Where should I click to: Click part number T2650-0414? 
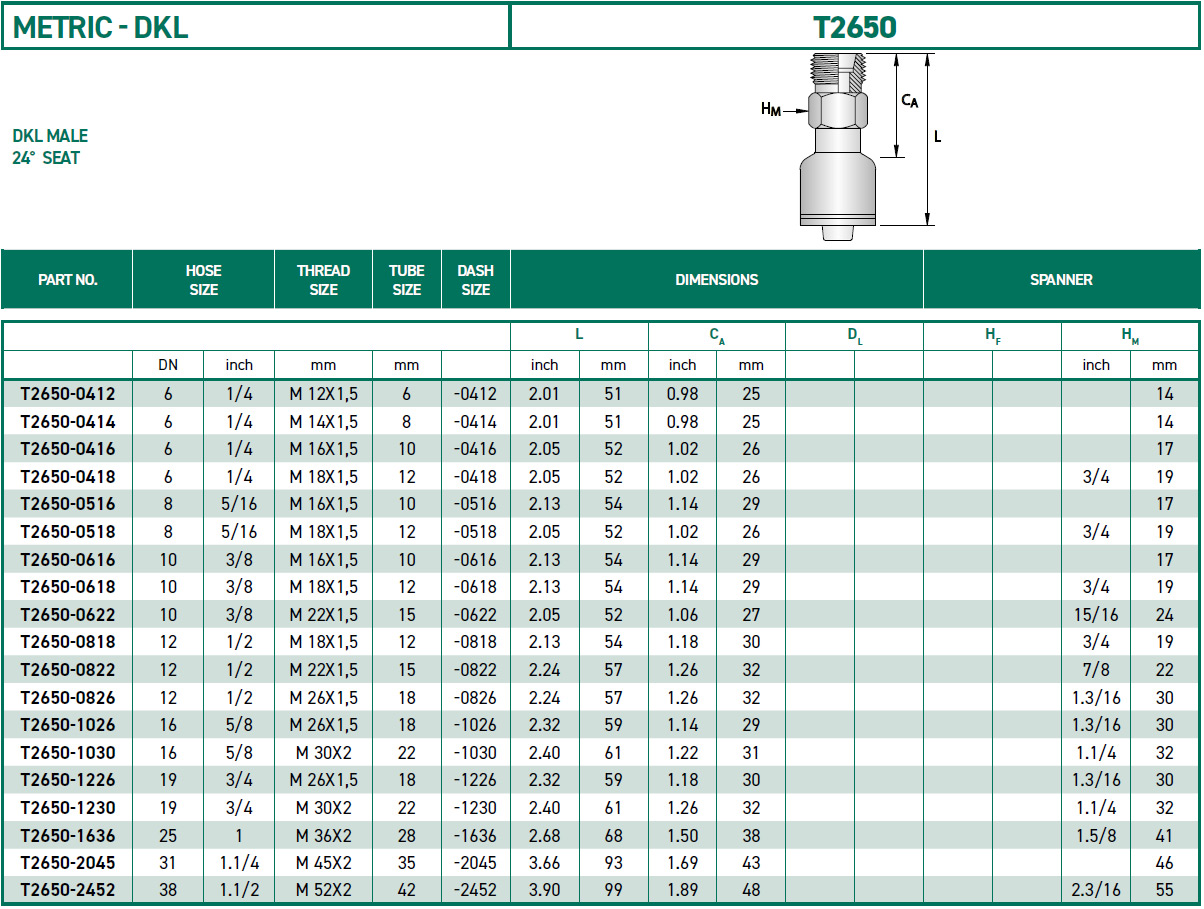point(67,422)
